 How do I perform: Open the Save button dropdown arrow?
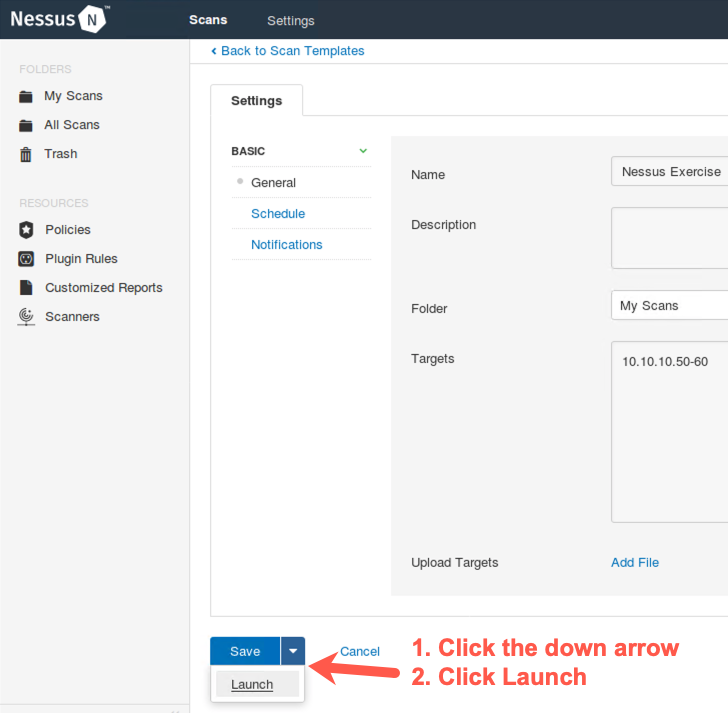click(293, 651)
